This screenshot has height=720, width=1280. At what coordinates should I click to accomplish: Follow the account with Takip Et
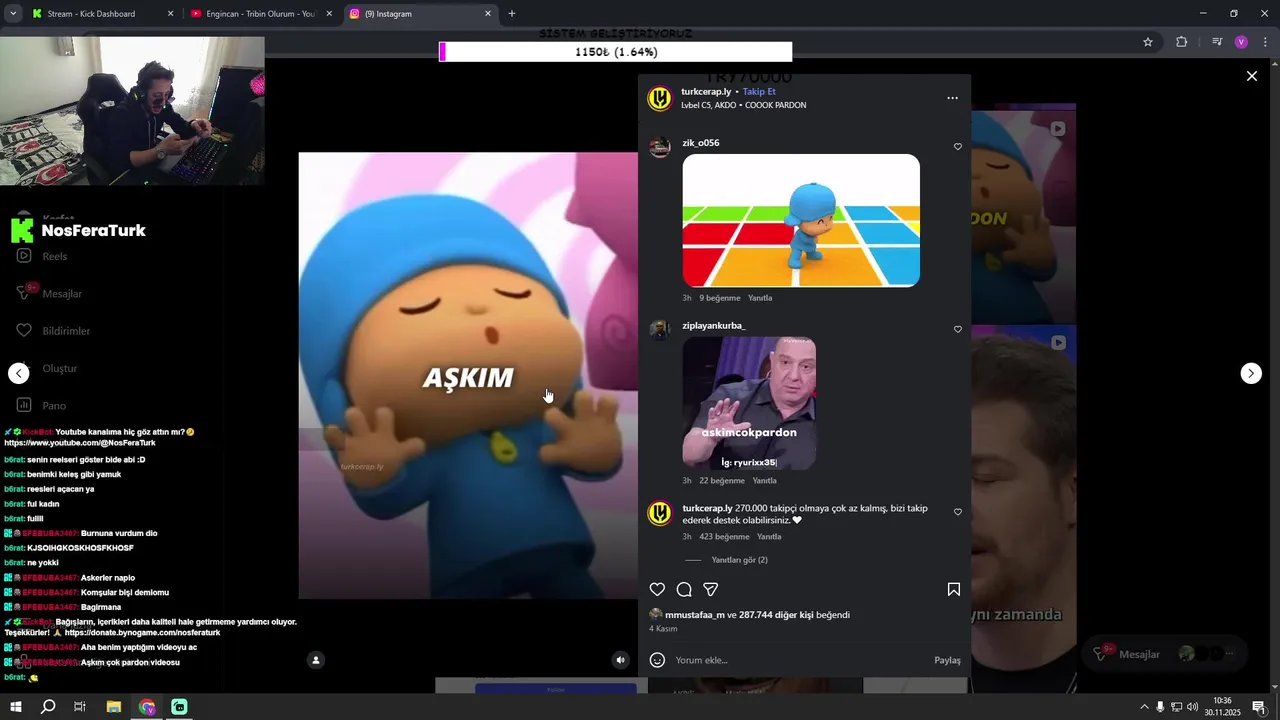[759, 92]
